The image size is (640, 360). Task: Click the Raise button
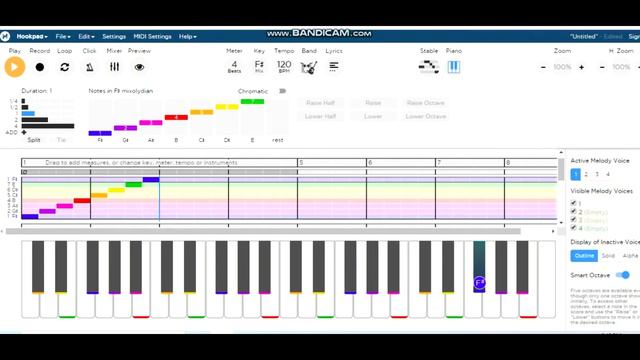(x=373, y=103)
